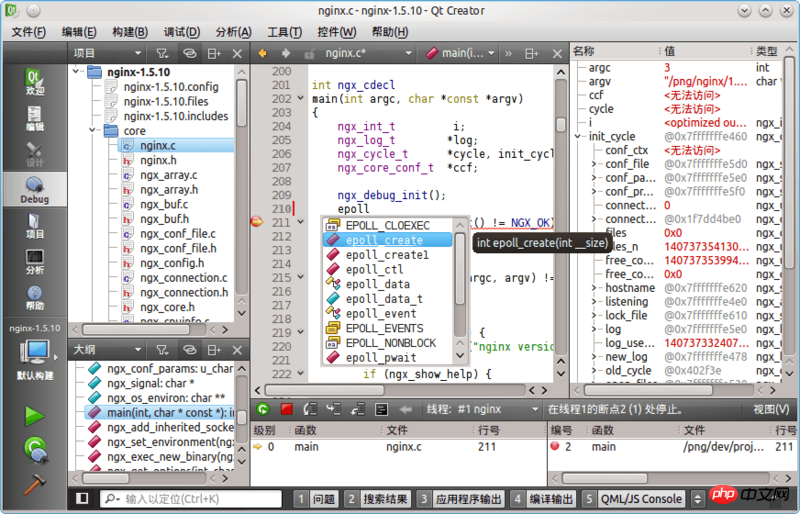The image size is (800, 514).
Task: Toggle breakpoint marker on line 211
Action: click(256, 222)
